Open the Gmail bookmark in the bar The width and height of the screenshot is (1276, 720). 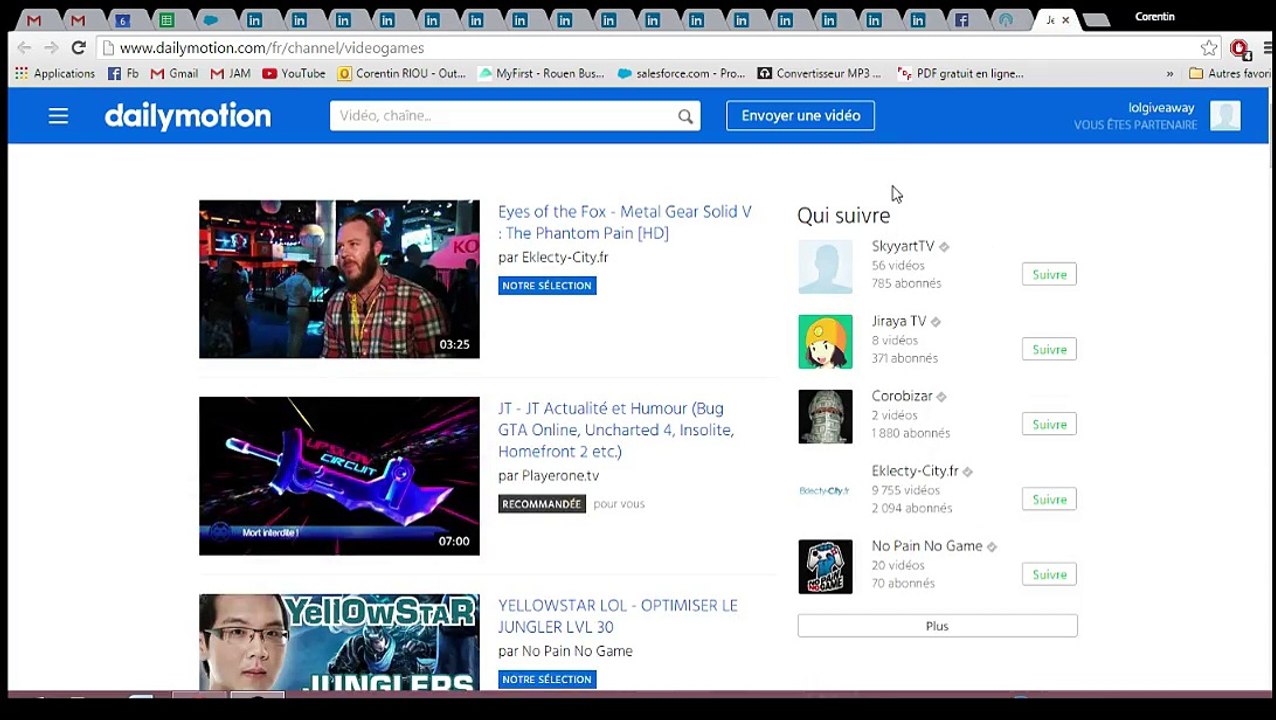[x=175, y=74]
